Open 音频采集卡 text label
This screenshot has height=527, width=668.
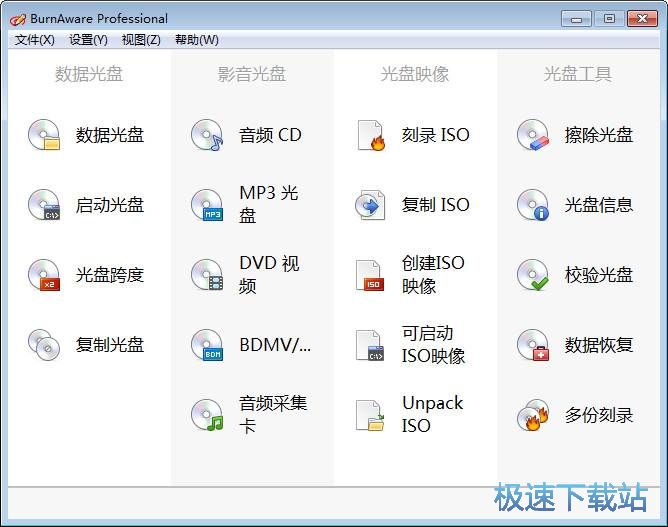(x=273, y=414)
